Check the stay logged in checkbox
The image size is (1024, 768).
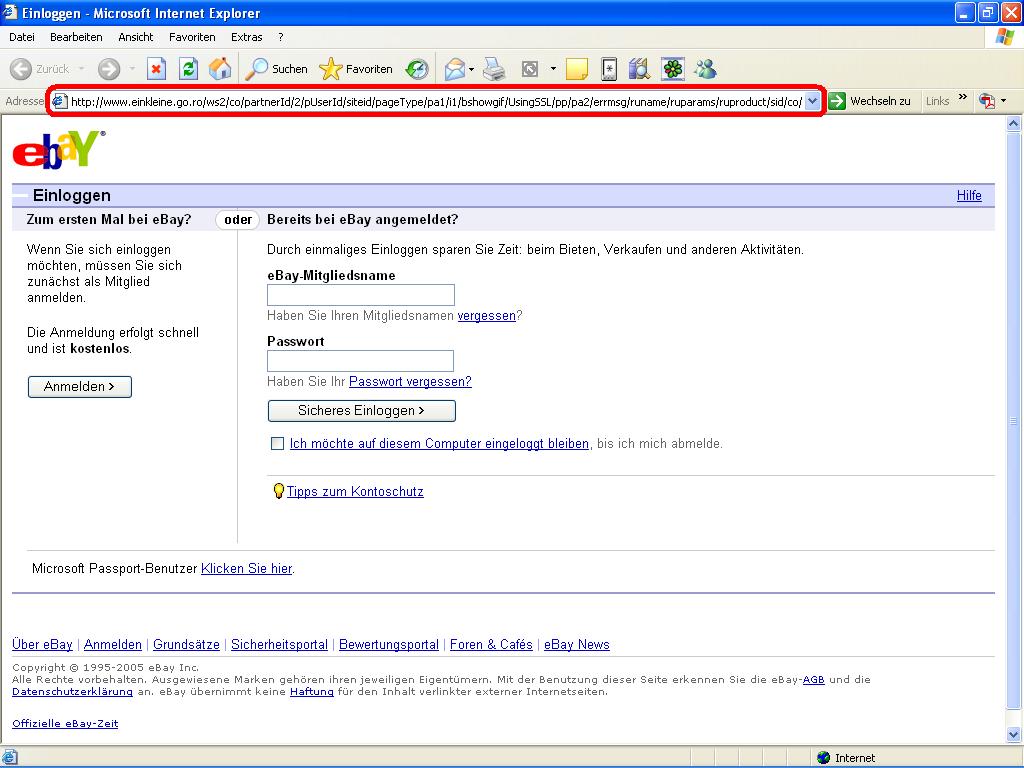tap(278, 443)
